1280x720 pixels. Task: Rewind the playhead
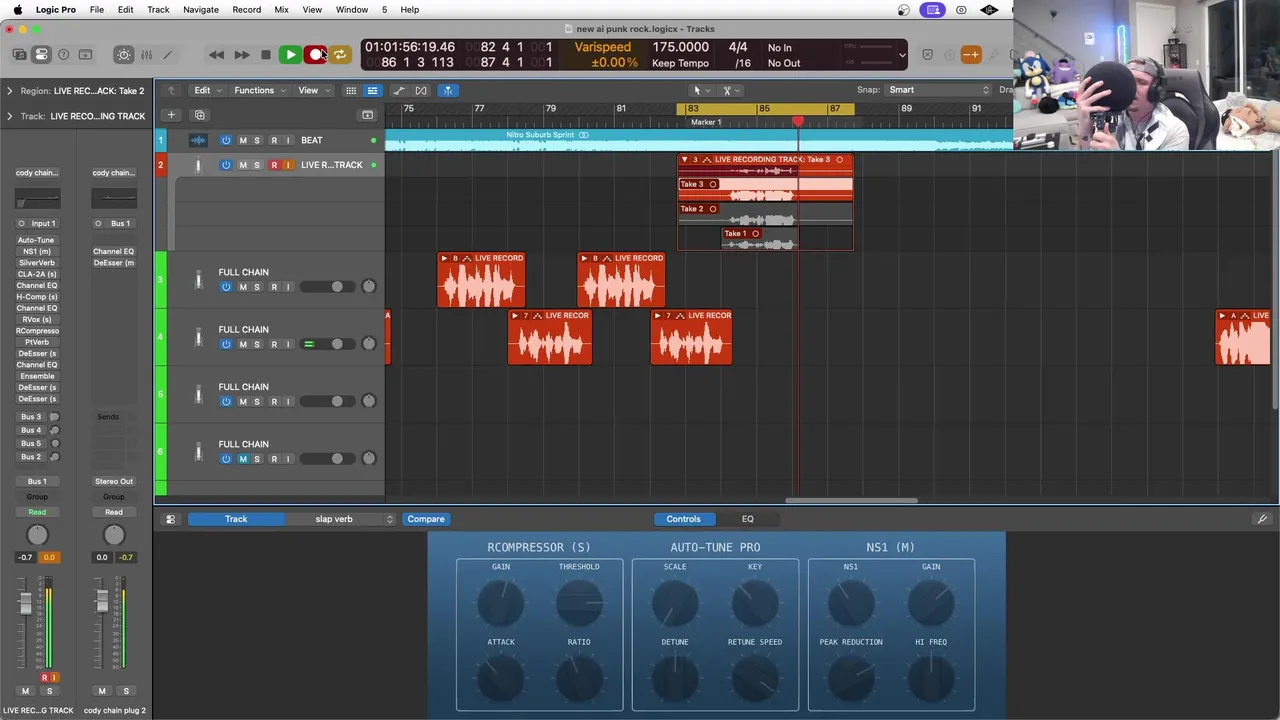tap(216, 55)
